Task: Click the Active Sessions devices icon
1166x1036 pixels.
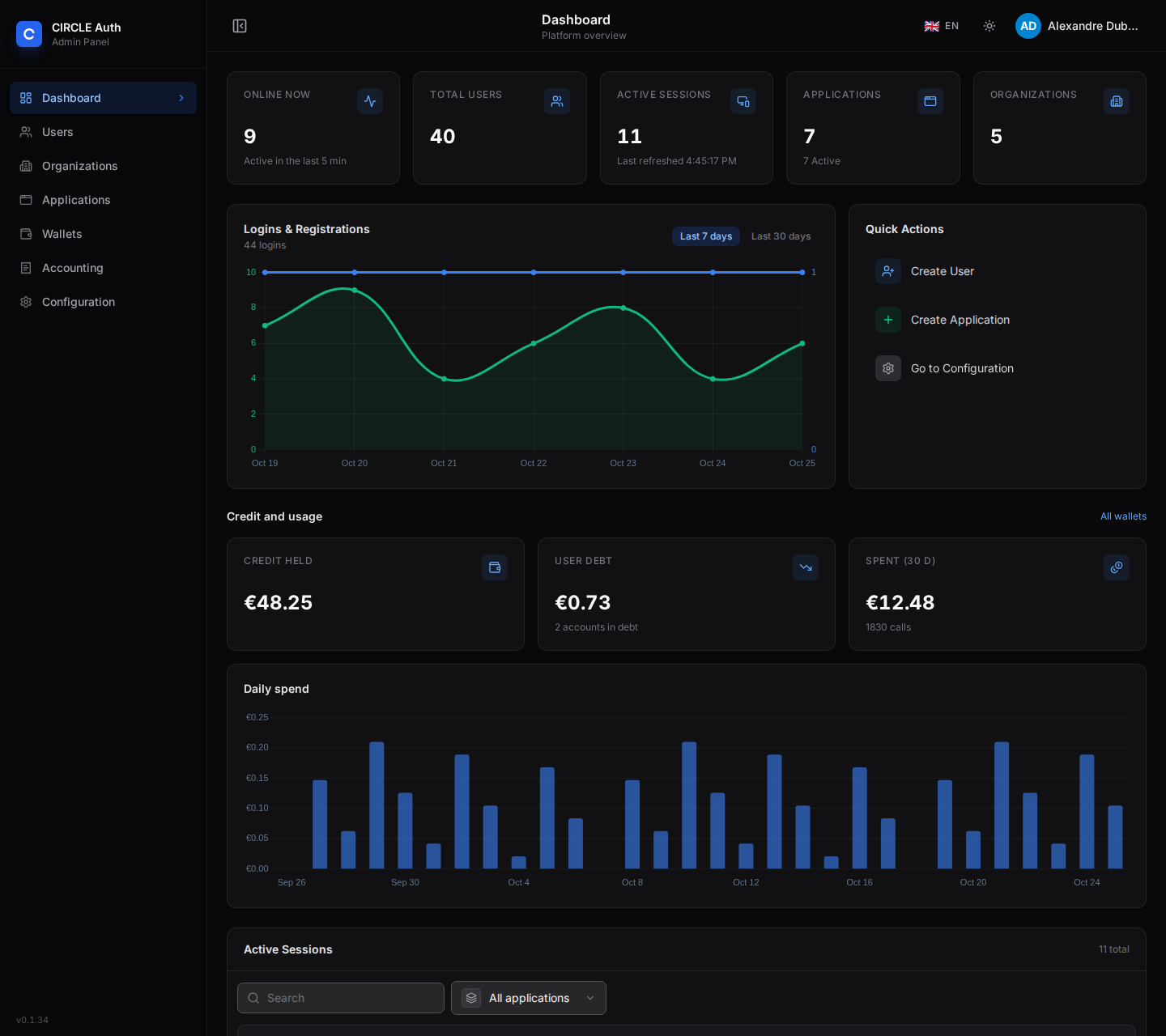Action: point(743,101)
